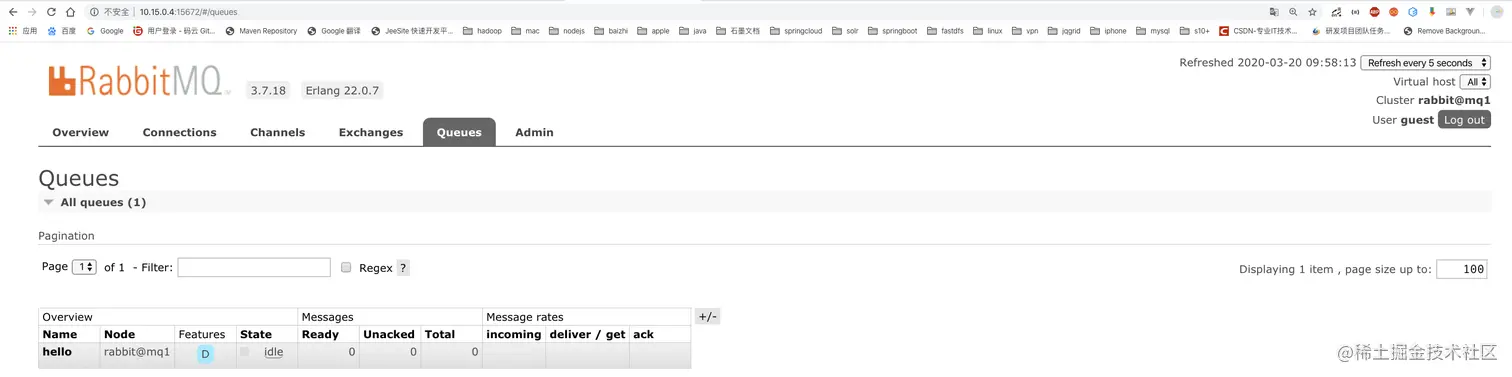
Task: Open the hello queue link
Action: [x=57, y=352]
